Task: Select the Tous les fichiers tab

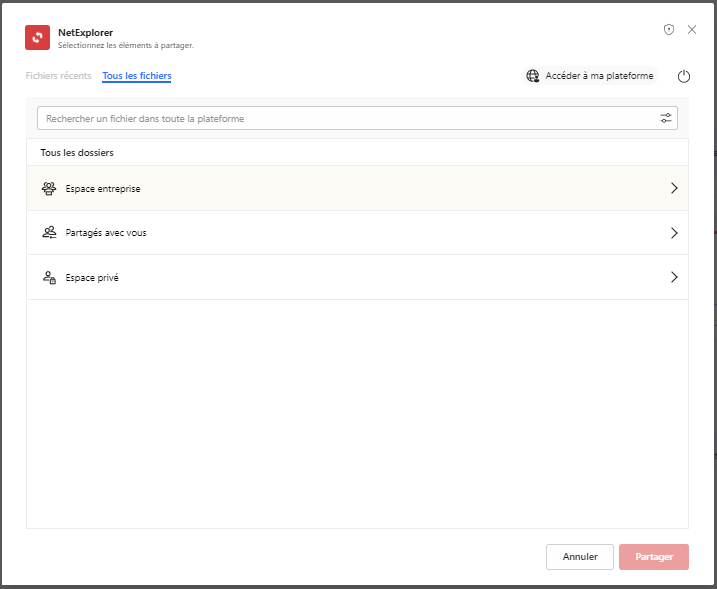Action: pyautogui.click(x=136, y=76)
